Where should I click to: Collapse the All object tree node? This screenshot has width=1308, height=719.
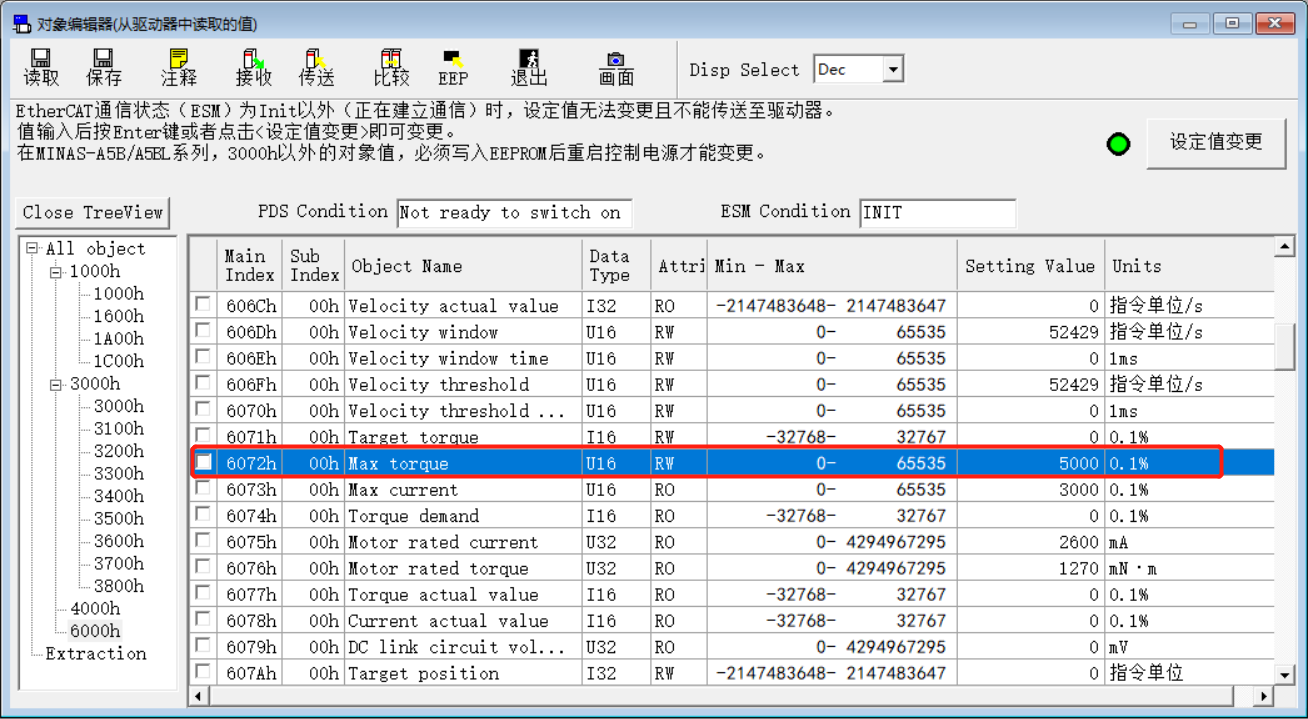(33, 248)
